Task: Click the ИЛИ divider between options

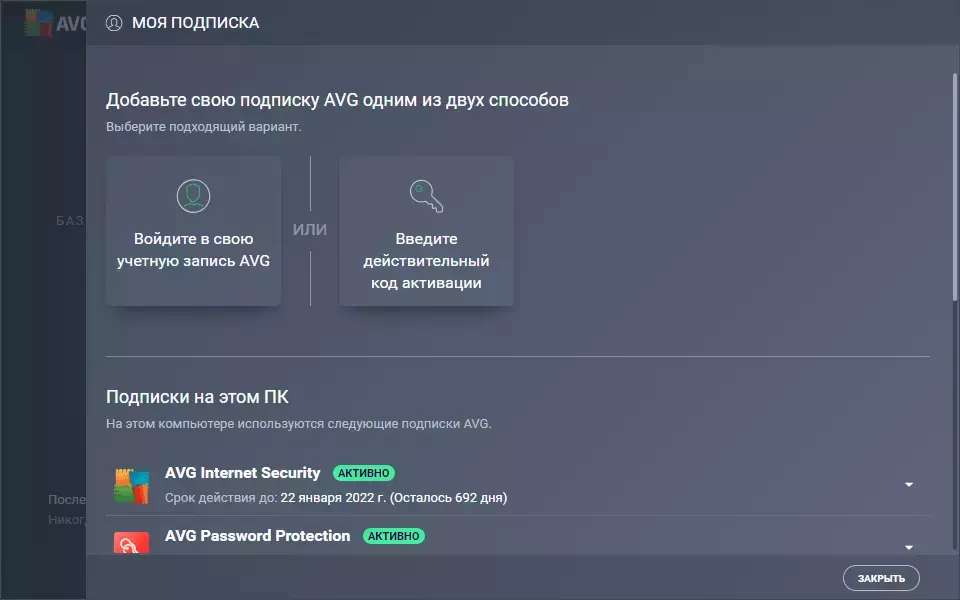Action: tap(310, 230)
